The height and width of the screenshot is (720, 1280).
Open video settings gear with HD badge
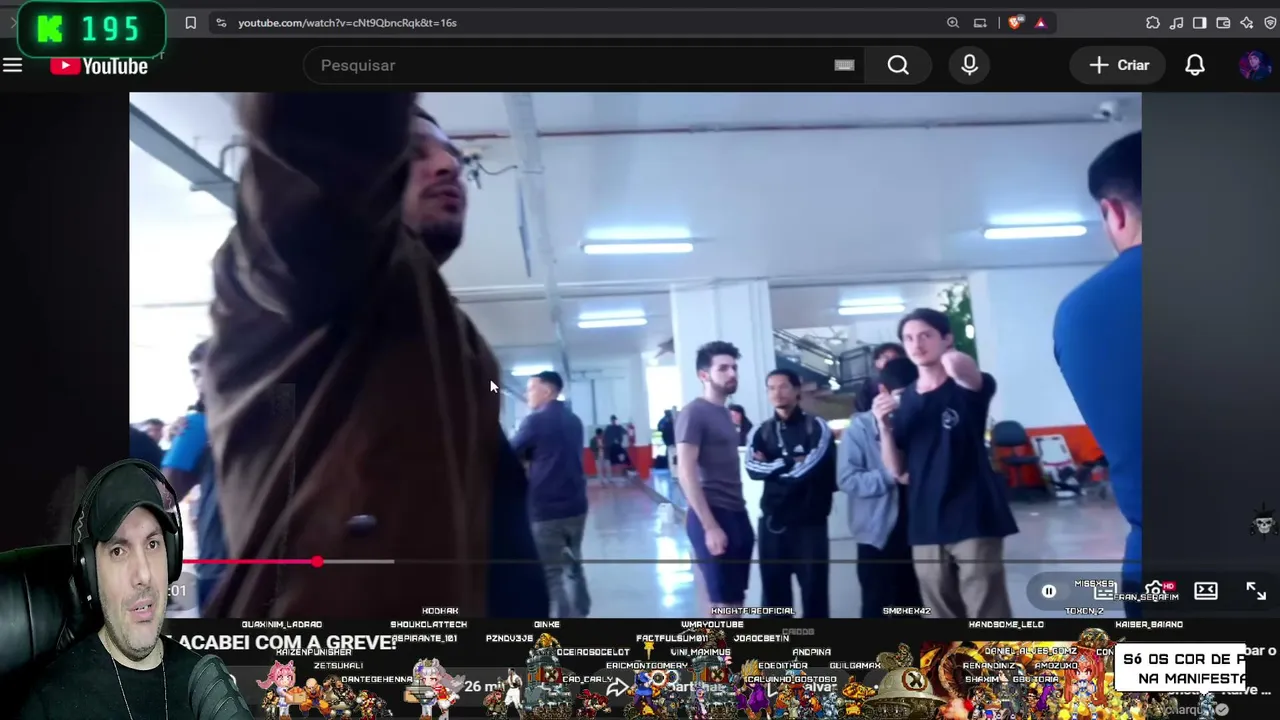click(x=1156, y=591)
